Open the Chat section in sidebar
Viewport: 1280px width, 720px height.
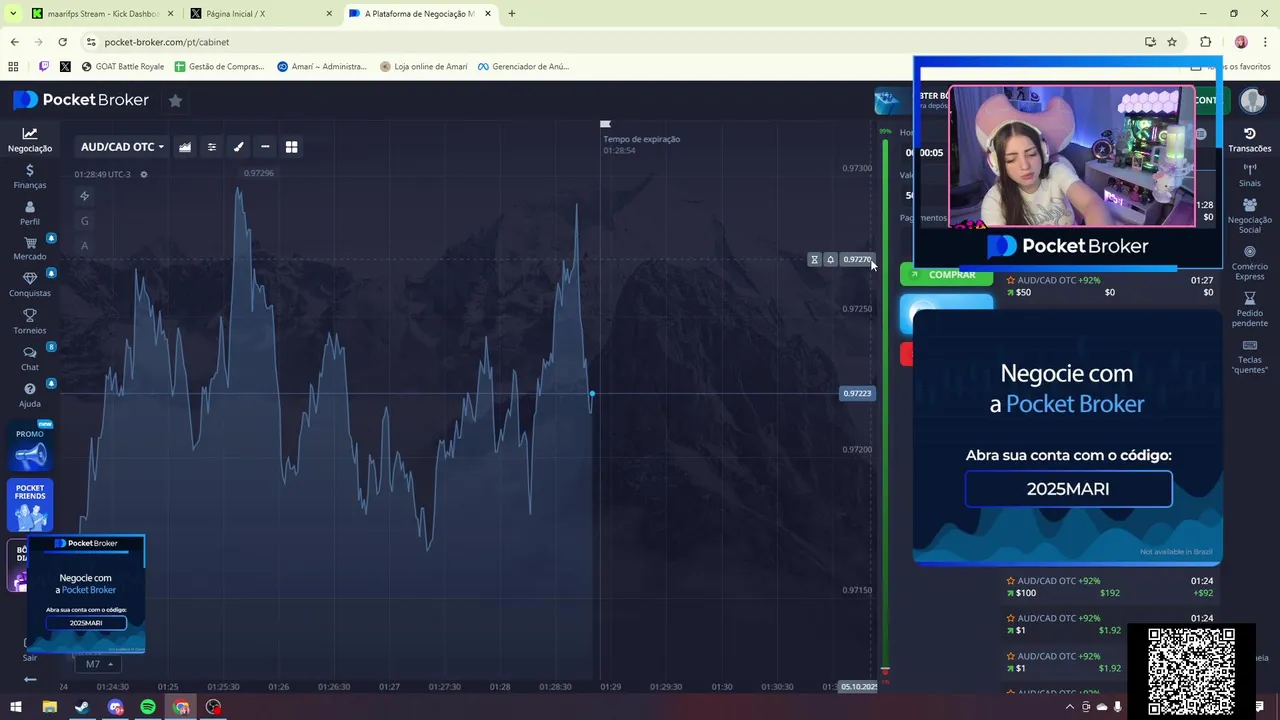pyautogui.click(x=30, y=359)
